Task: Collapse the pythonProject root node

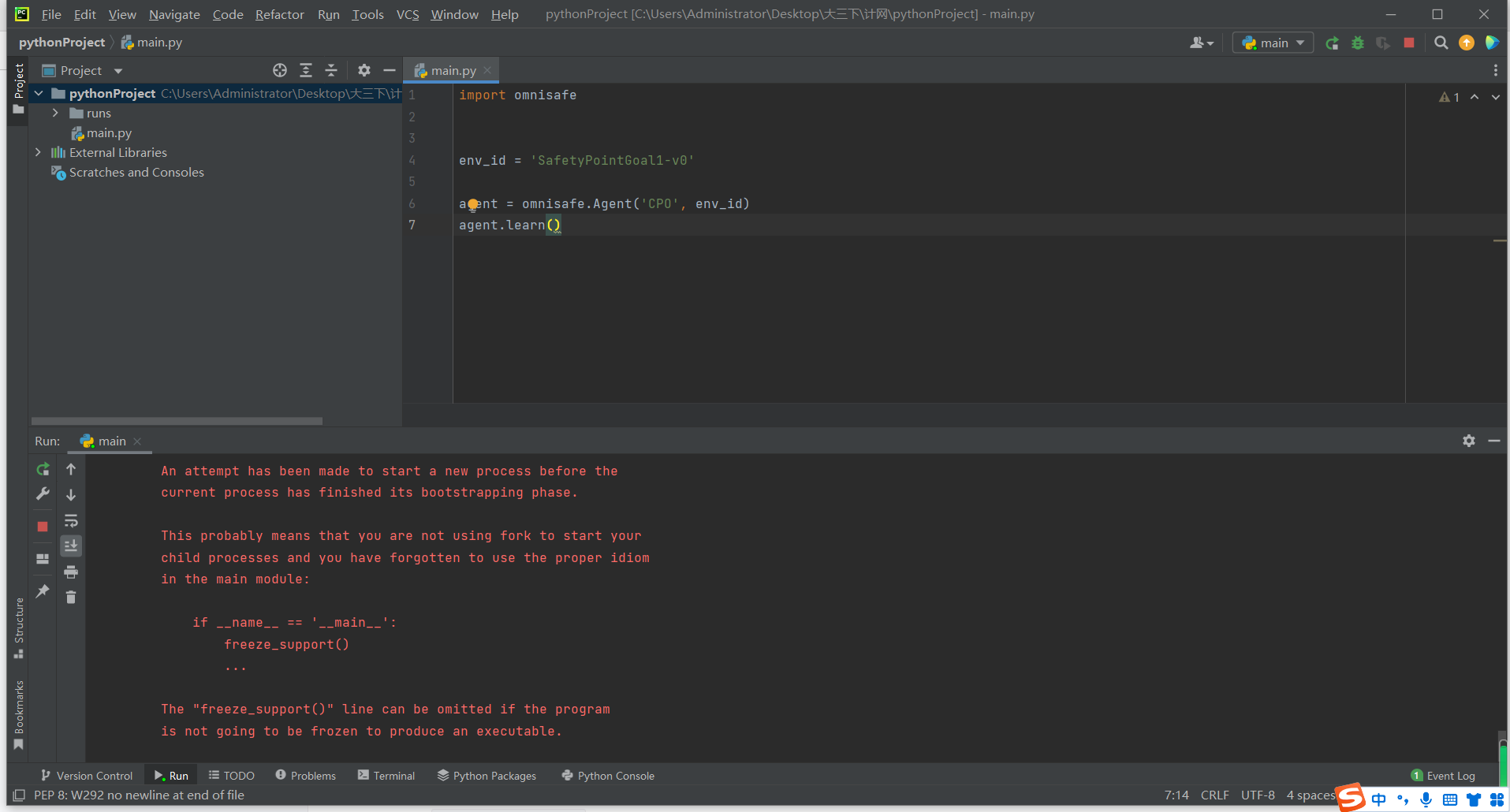Action: coord(38,93)
